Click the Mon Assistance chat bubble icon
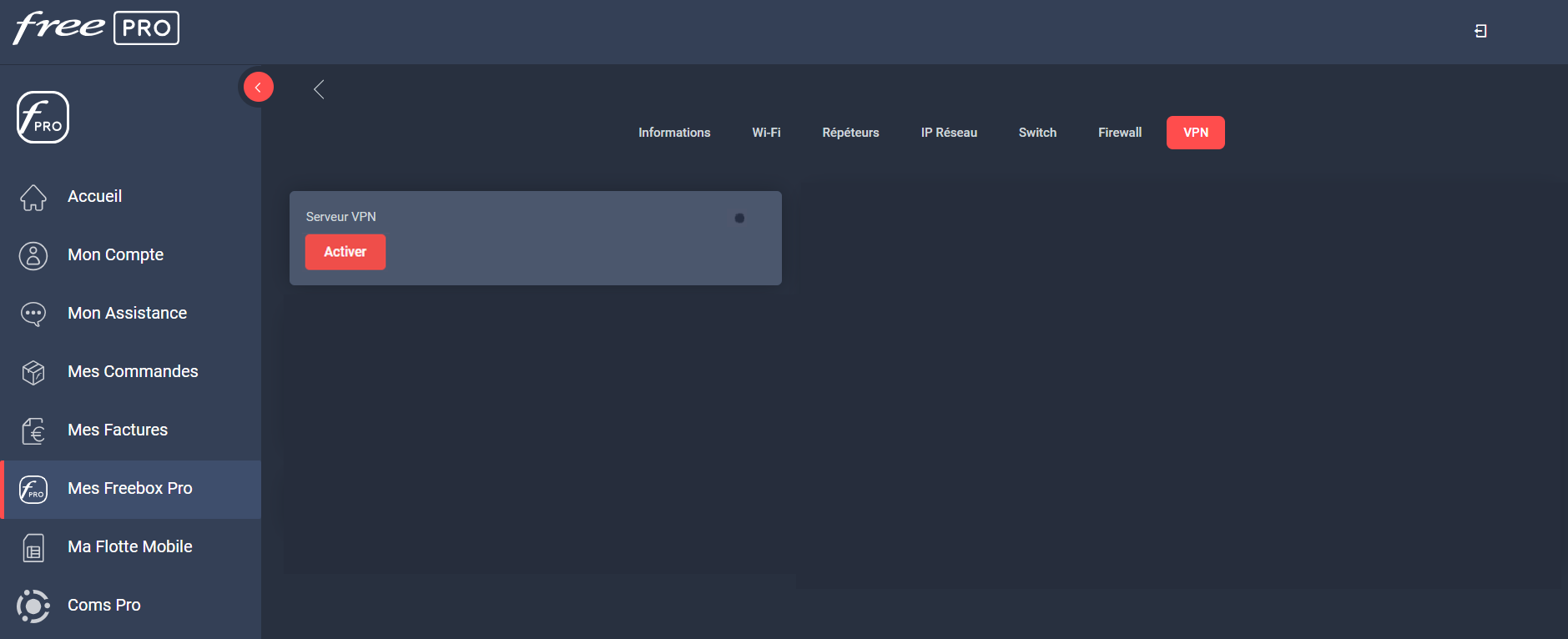This screenshot has width=1568, height=639. [33, 314]
